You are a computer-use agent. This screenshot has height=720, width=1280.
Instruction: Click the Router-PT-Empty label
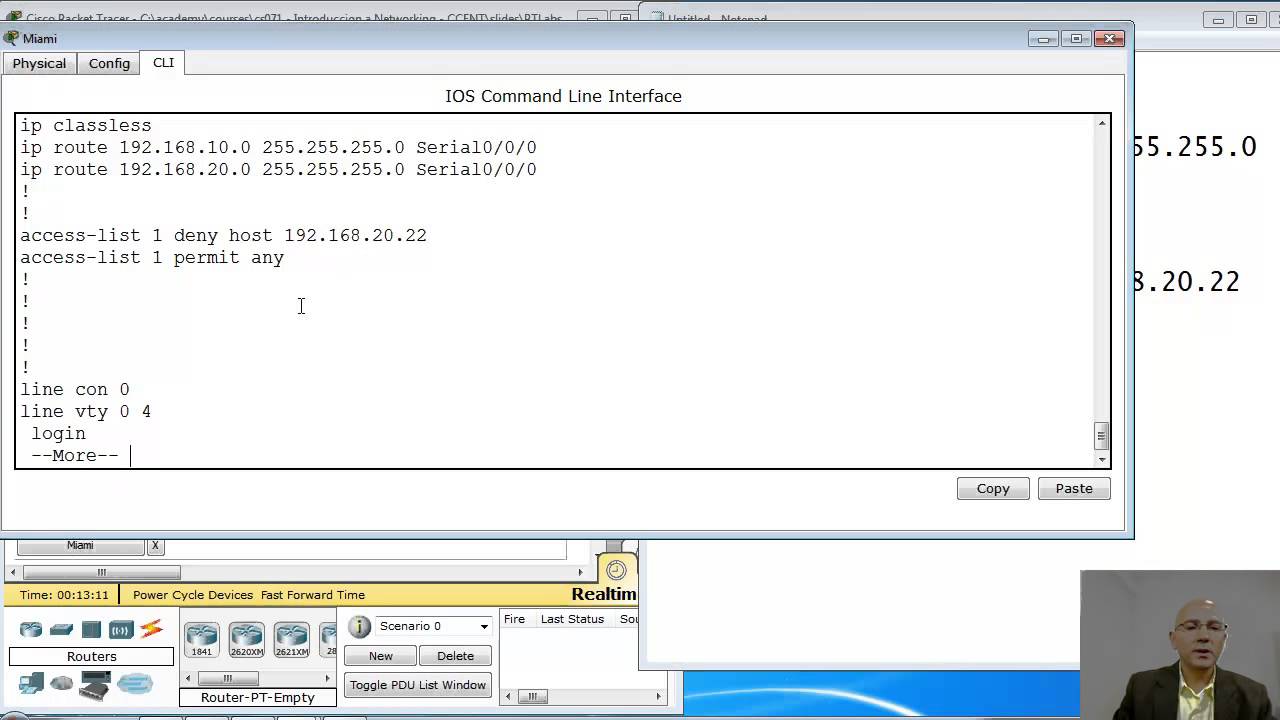(x=257, y=697)
